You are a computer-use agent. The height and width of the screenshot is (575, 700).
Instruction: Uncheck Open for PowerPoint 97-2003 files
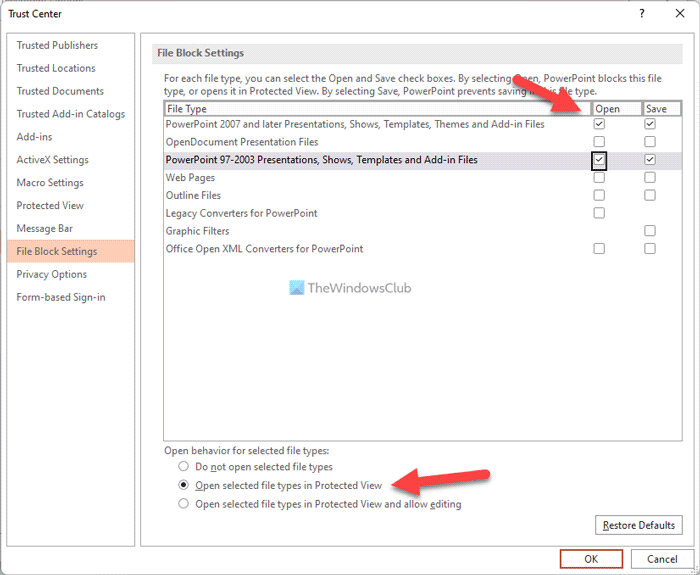click(599, 160)
